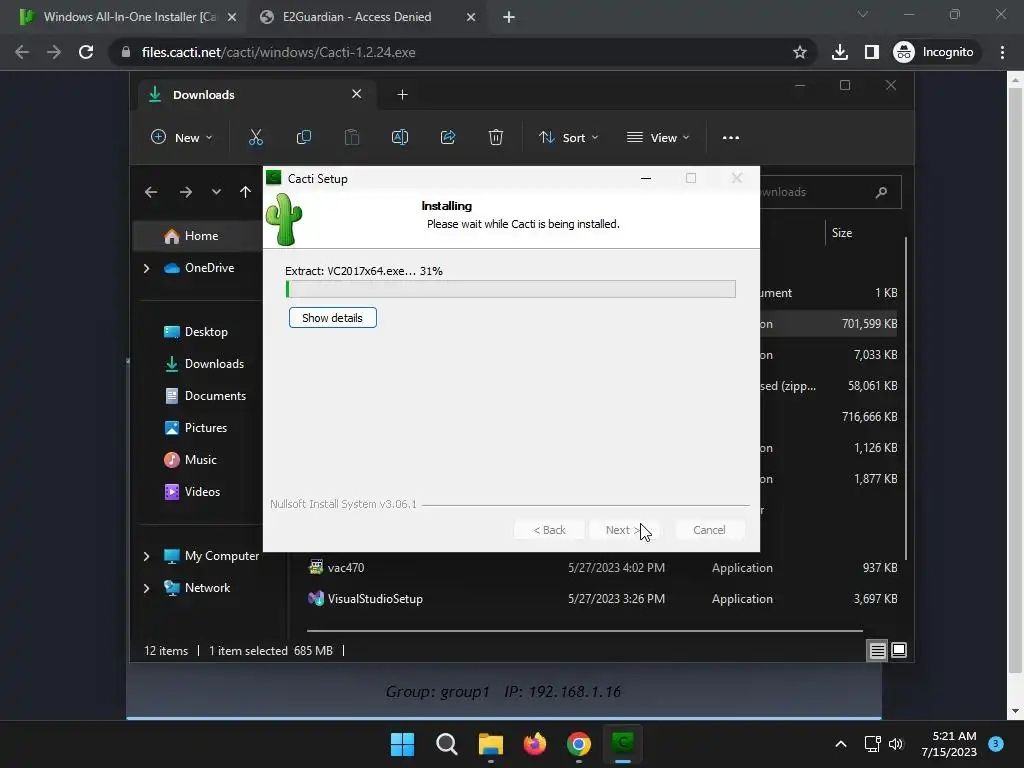This screenshot has width=1024, height=768.
Task: Click the Share icon in File Explorer toolbar
Action: tap(448, 137)
